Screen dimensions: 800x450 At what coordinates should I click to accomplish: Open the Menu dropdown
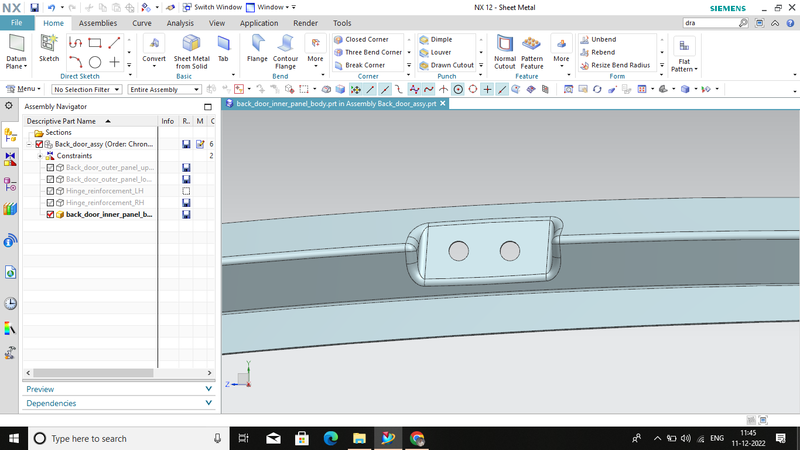24,89
